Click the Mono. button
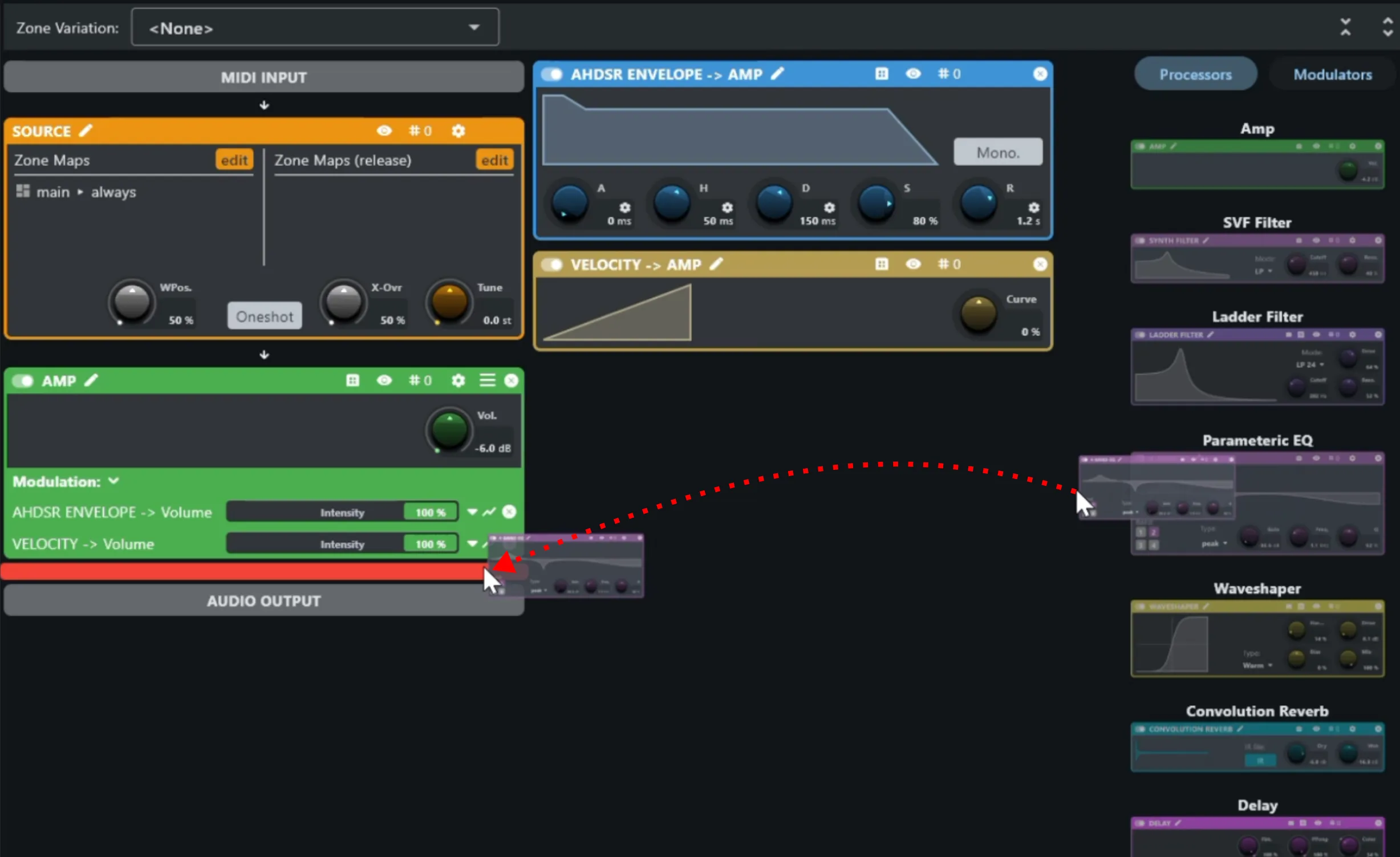The image size is (1400, 857). [x=998, y=152]
